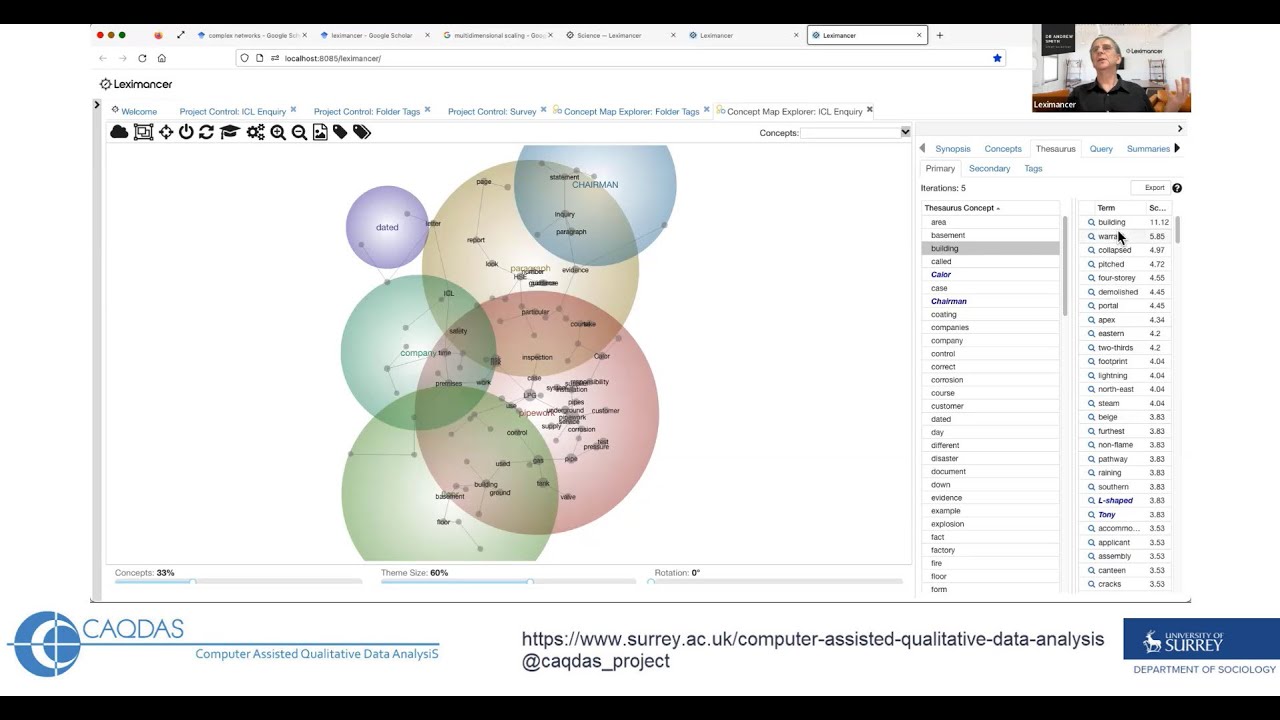The height and width of the screenshot is (720, 1280).
Task: Close the Concept Map Explorer: ICL Enquiry tab
Action: (x=870, y=110)
